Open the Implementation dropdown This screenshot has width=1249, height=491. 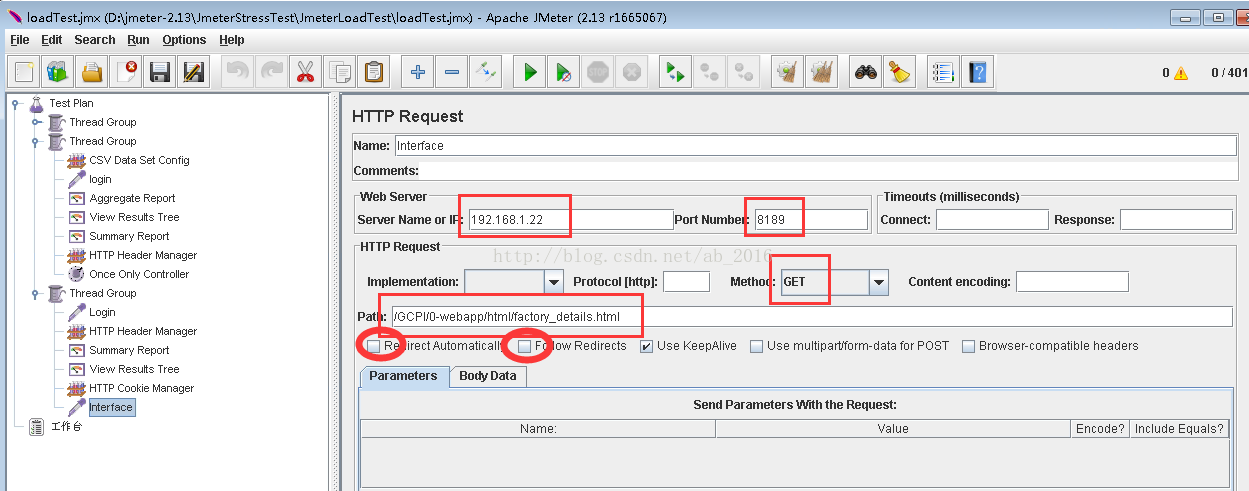pos(554,282)
